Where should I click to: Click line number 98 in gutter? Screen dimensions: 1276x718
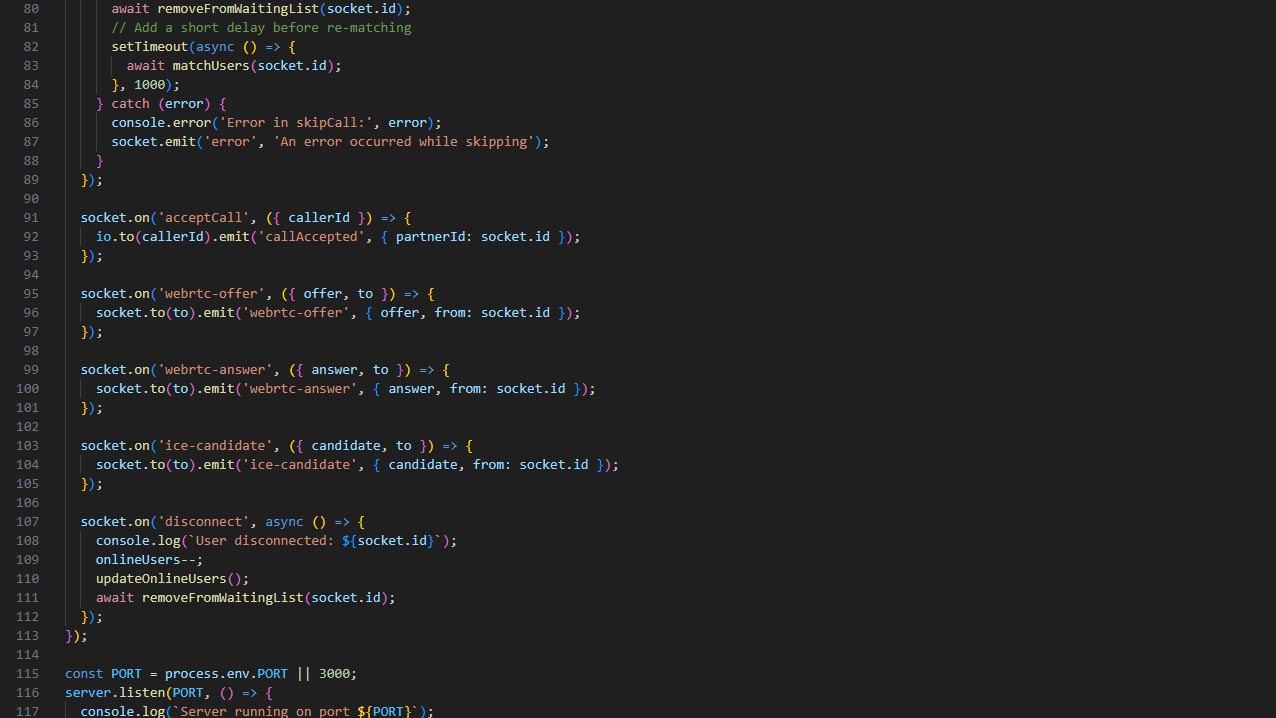29,350
